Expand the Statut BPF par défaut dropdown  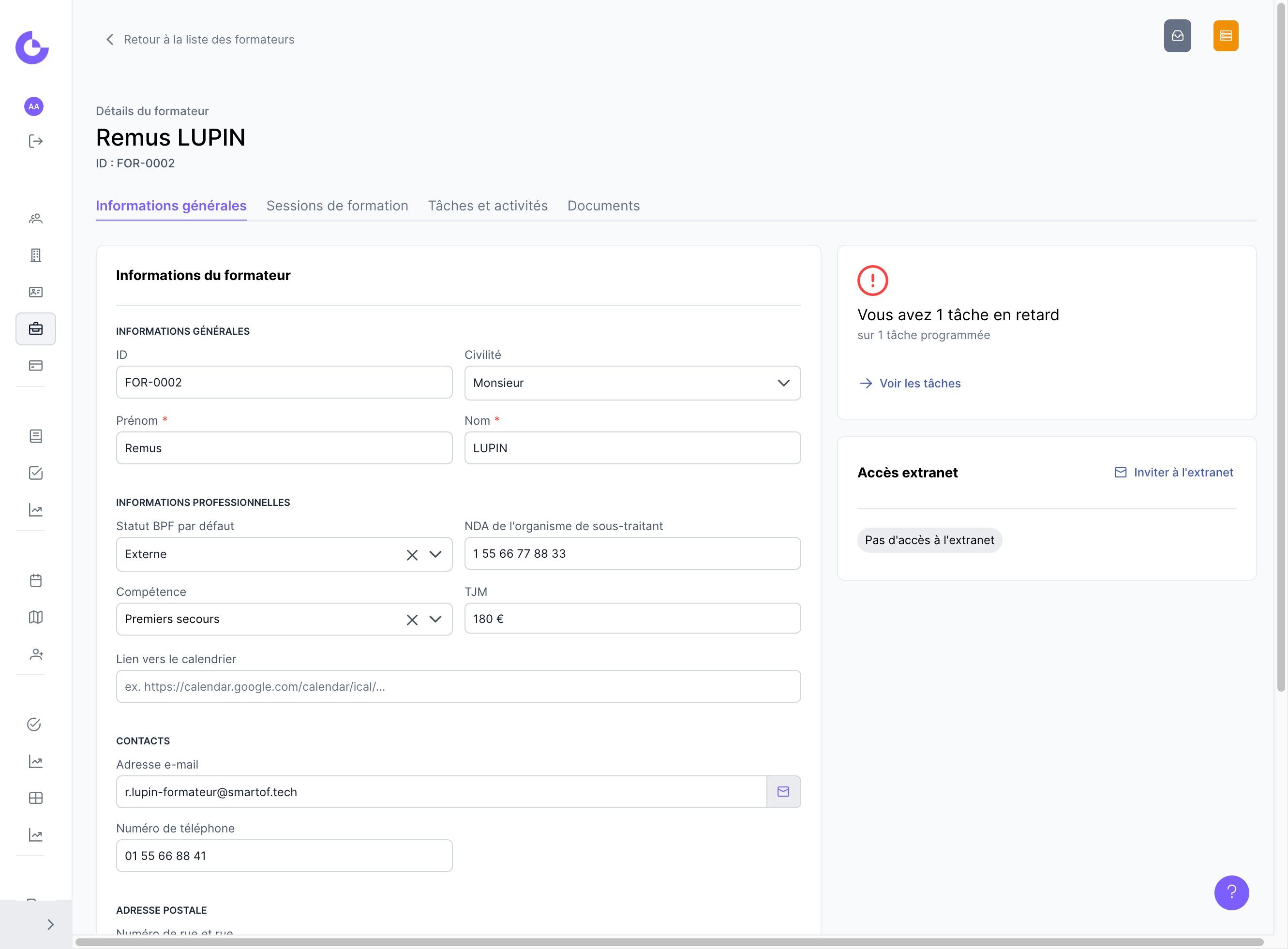[435, 554]
